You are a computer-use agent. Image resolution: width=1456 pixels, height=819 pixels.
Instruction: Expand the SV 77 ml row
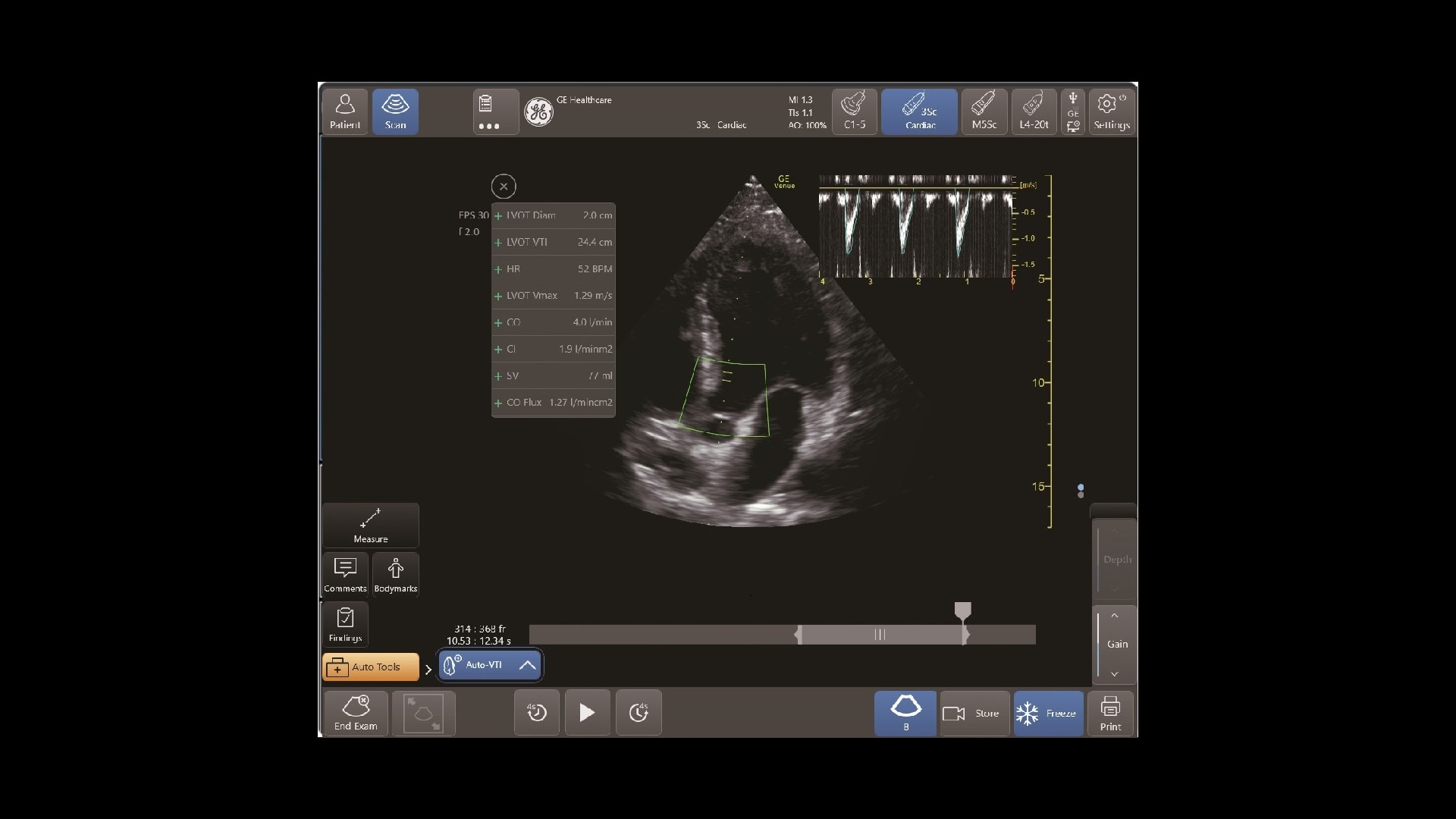(x=554, y=376)
